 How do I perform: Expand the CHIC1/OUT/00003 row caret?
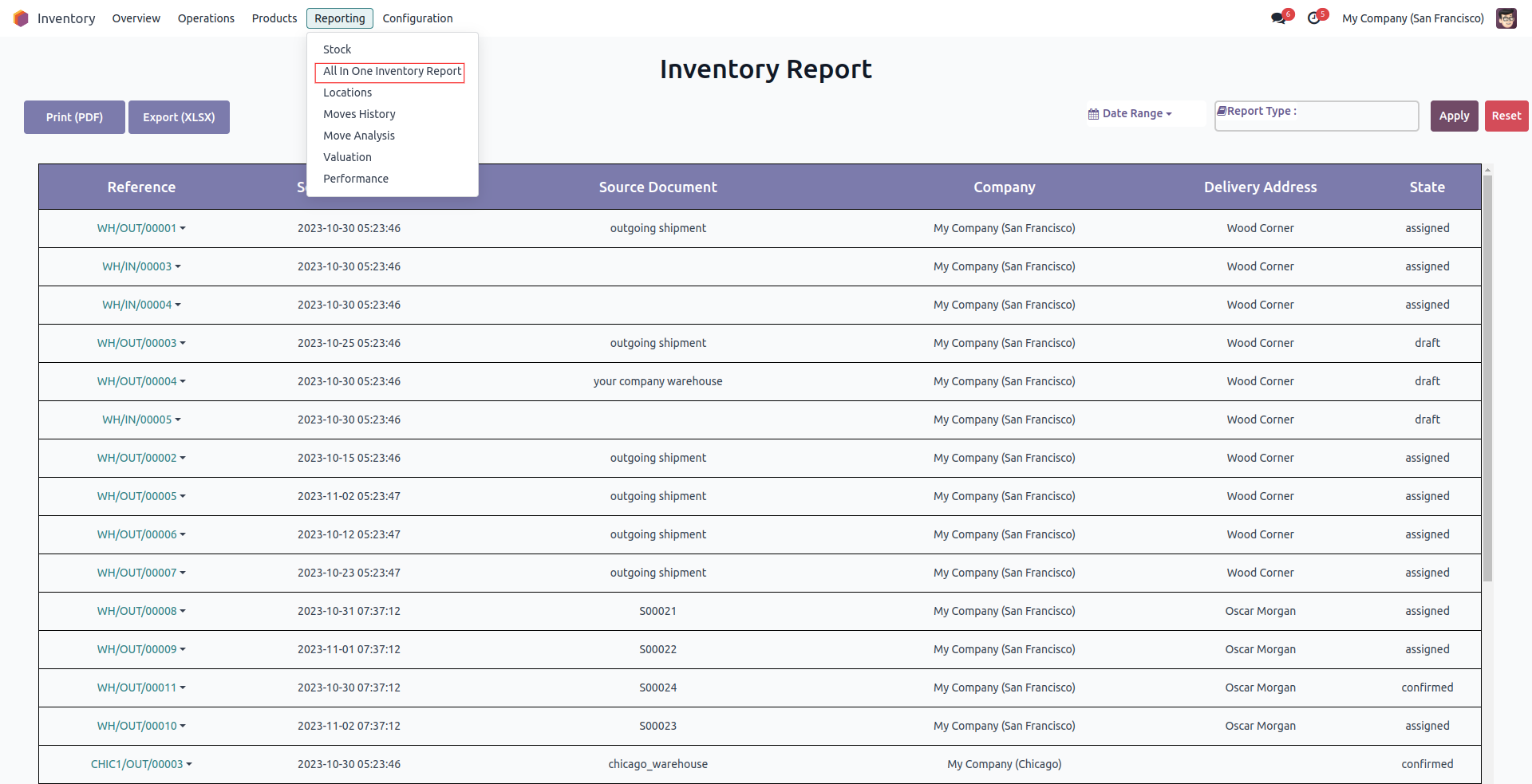click(x=189, y=764)
